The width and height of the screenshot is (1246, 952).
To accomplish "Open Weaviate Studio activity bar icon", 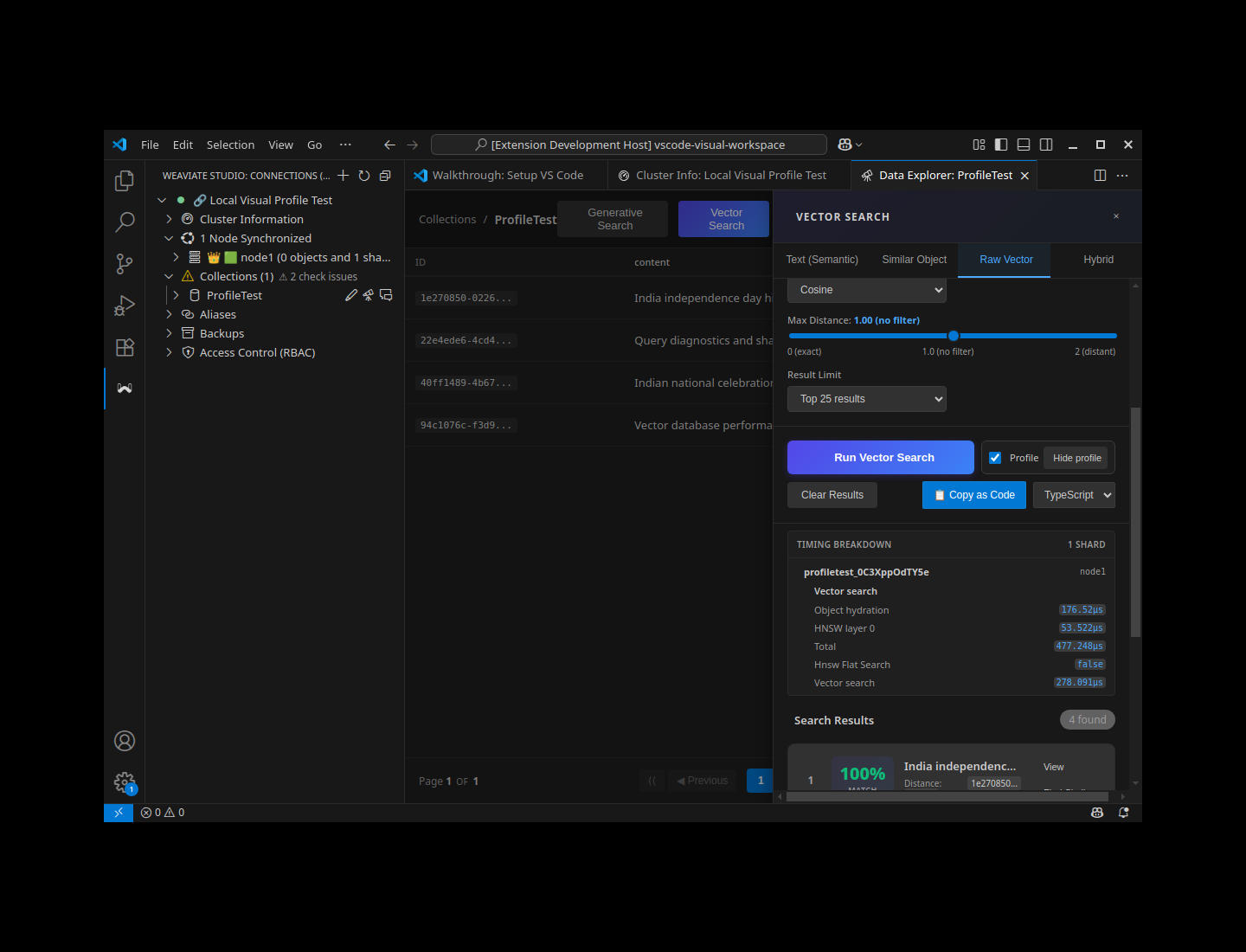I will tap(125, 389).
